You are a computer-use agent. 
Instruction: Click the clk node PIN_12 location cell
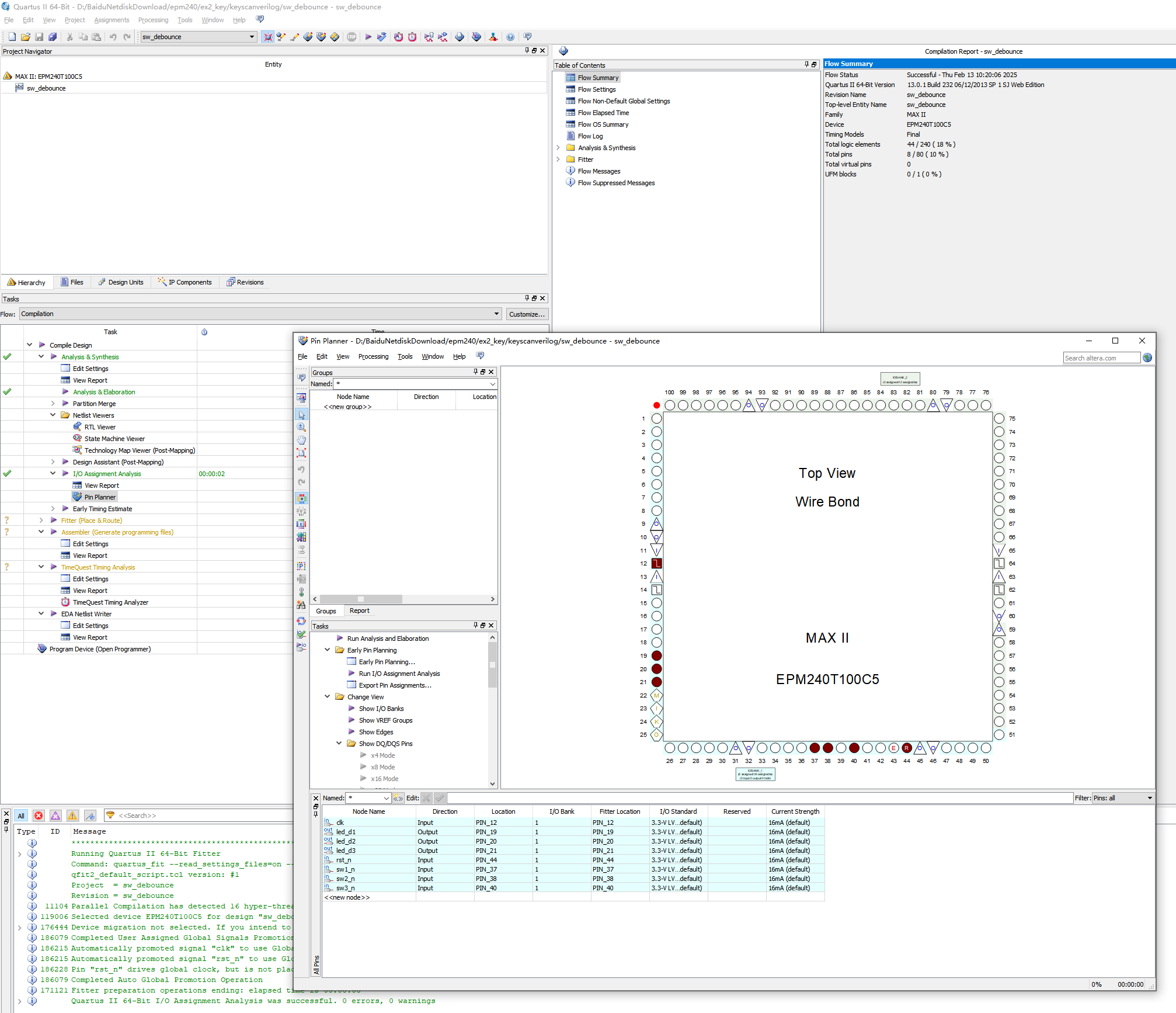[x=503, y=823]
